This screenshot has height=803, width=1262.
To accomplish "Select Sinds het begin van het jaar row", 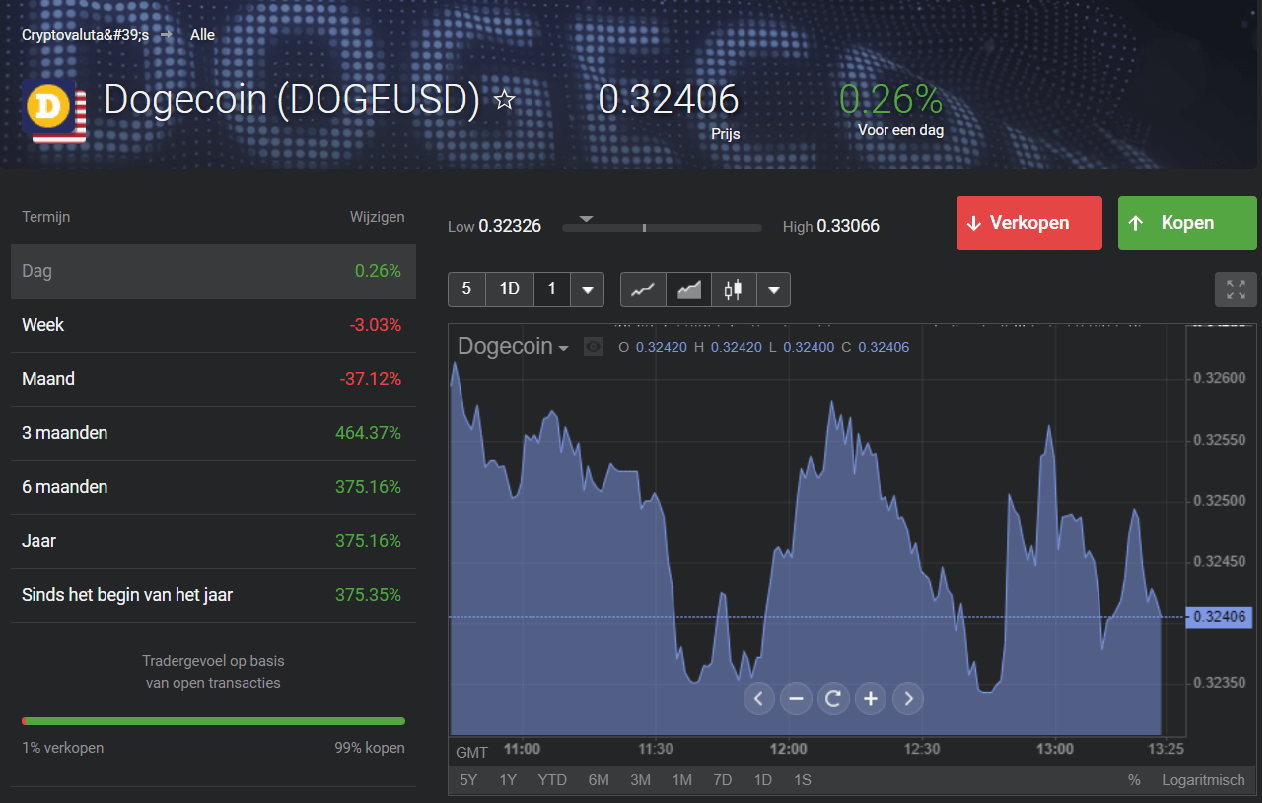I will tap(213, 595).
